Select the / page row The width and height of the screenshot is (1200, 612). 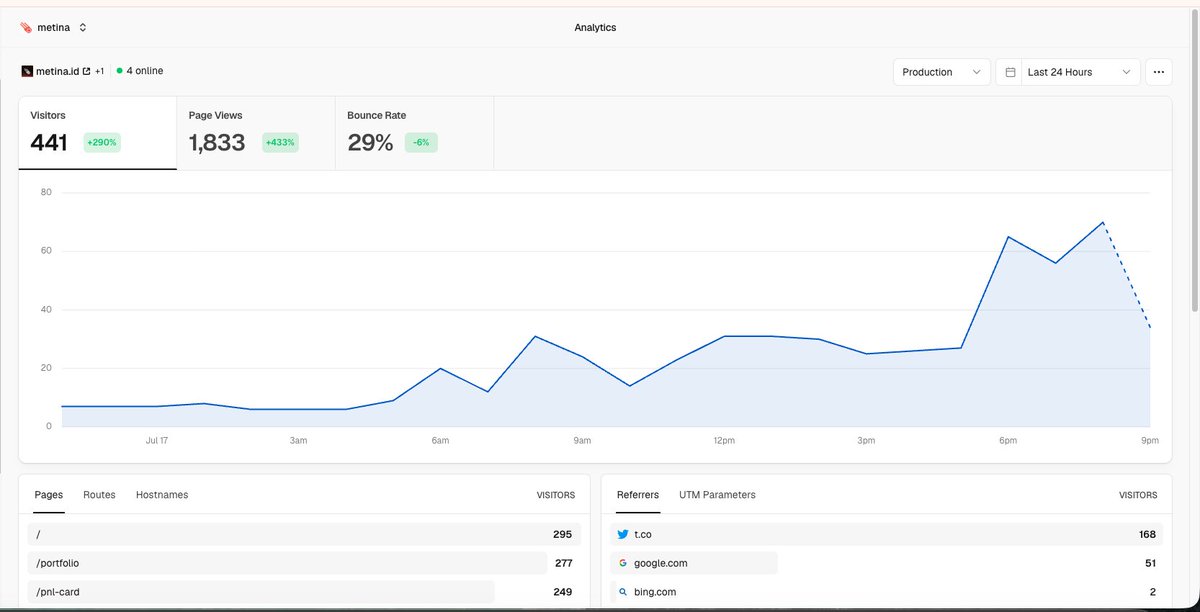[304, 534]
